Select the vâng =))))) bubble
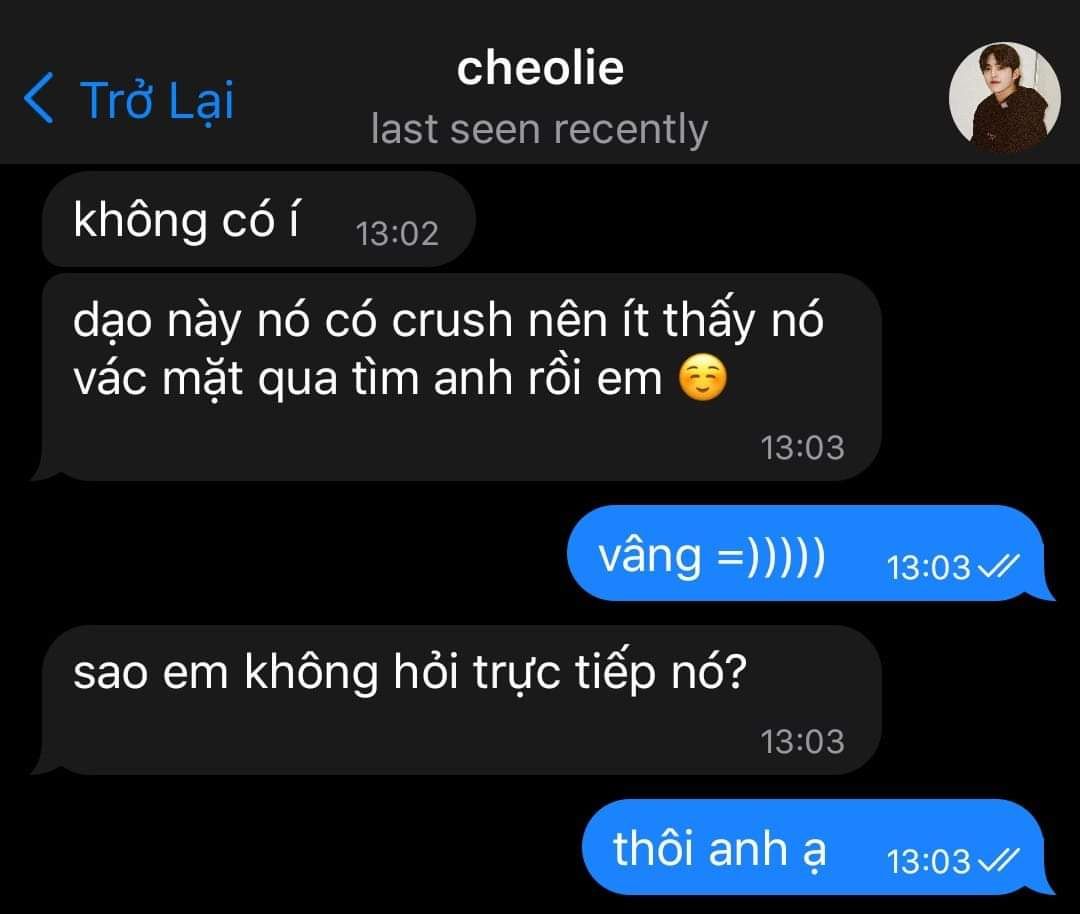1080x914 pixels. point(810,553)
